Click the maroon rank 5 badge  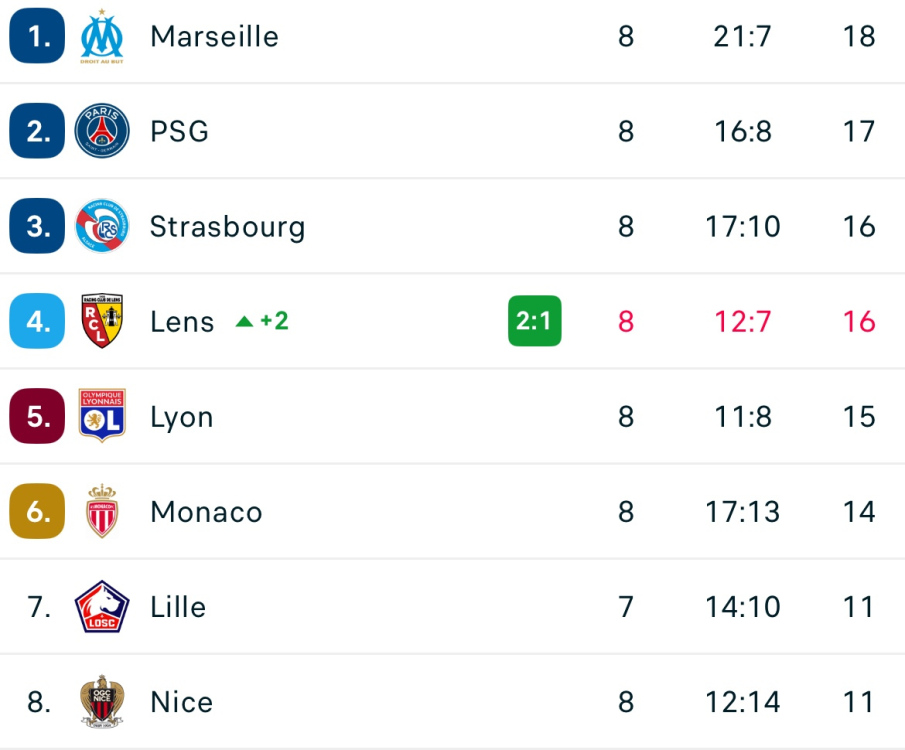tap(38, 416)
